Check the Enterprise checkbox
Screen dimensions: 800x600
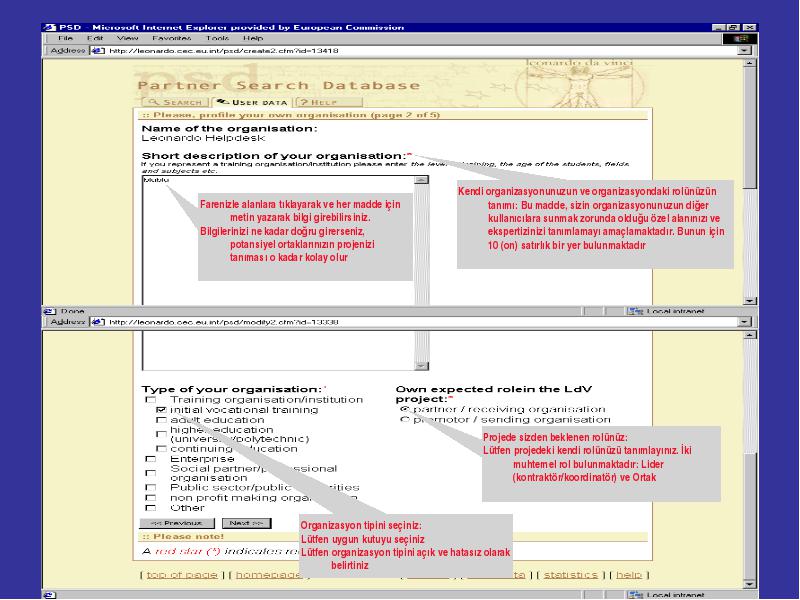[x=151, y=459]
